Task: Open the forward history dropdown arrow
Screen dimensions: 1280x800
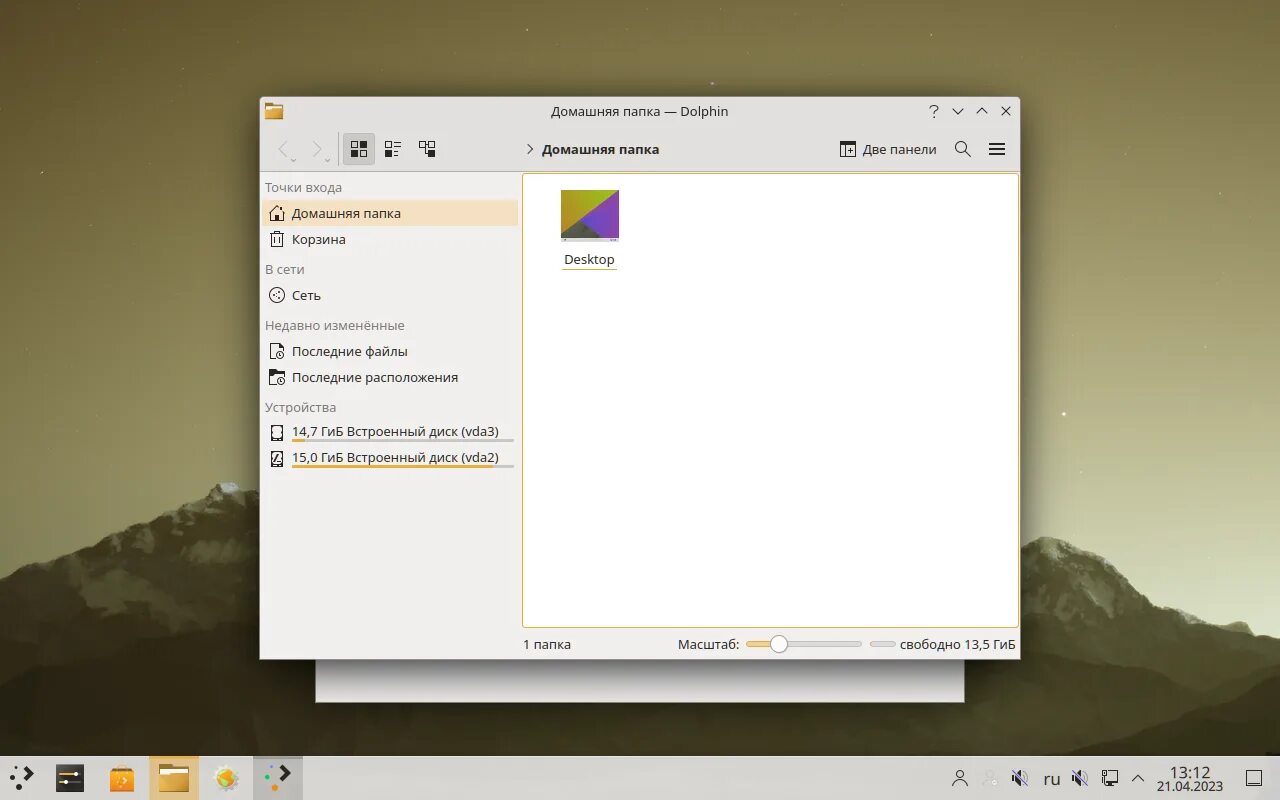Action: 327,160
